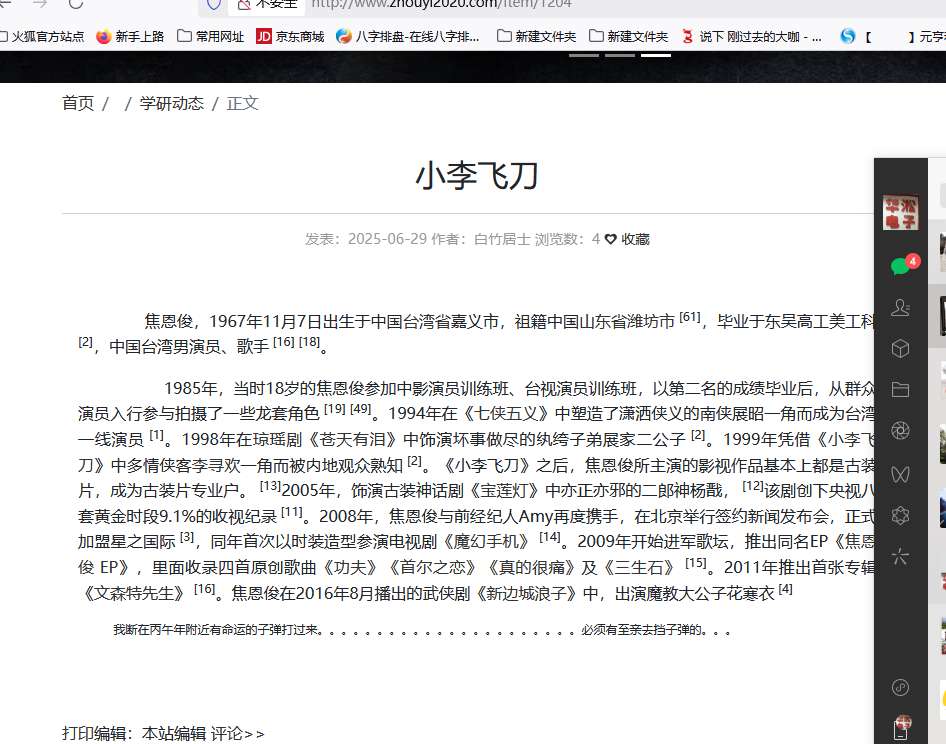This screenshot has height=744, width=946.
Task: Go to 首页 in the breadcrumb
Action: point(78,103)
